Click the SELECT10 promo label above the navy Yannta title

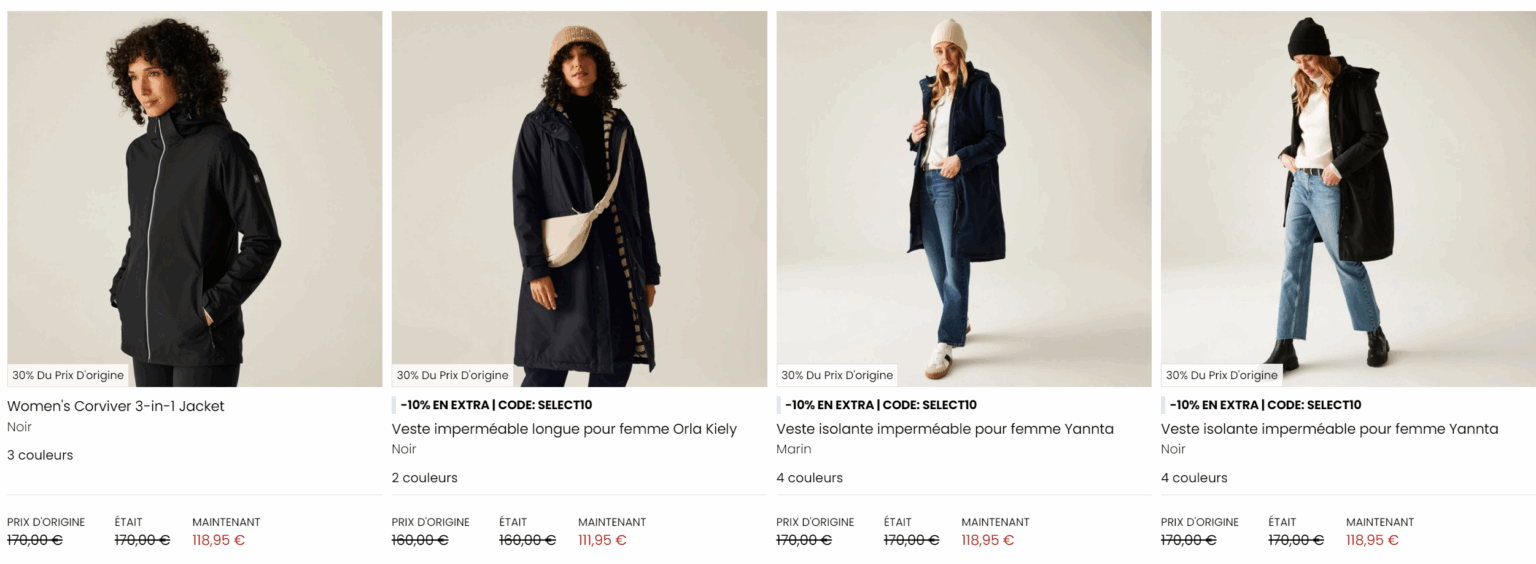click(x=880, y=405)
